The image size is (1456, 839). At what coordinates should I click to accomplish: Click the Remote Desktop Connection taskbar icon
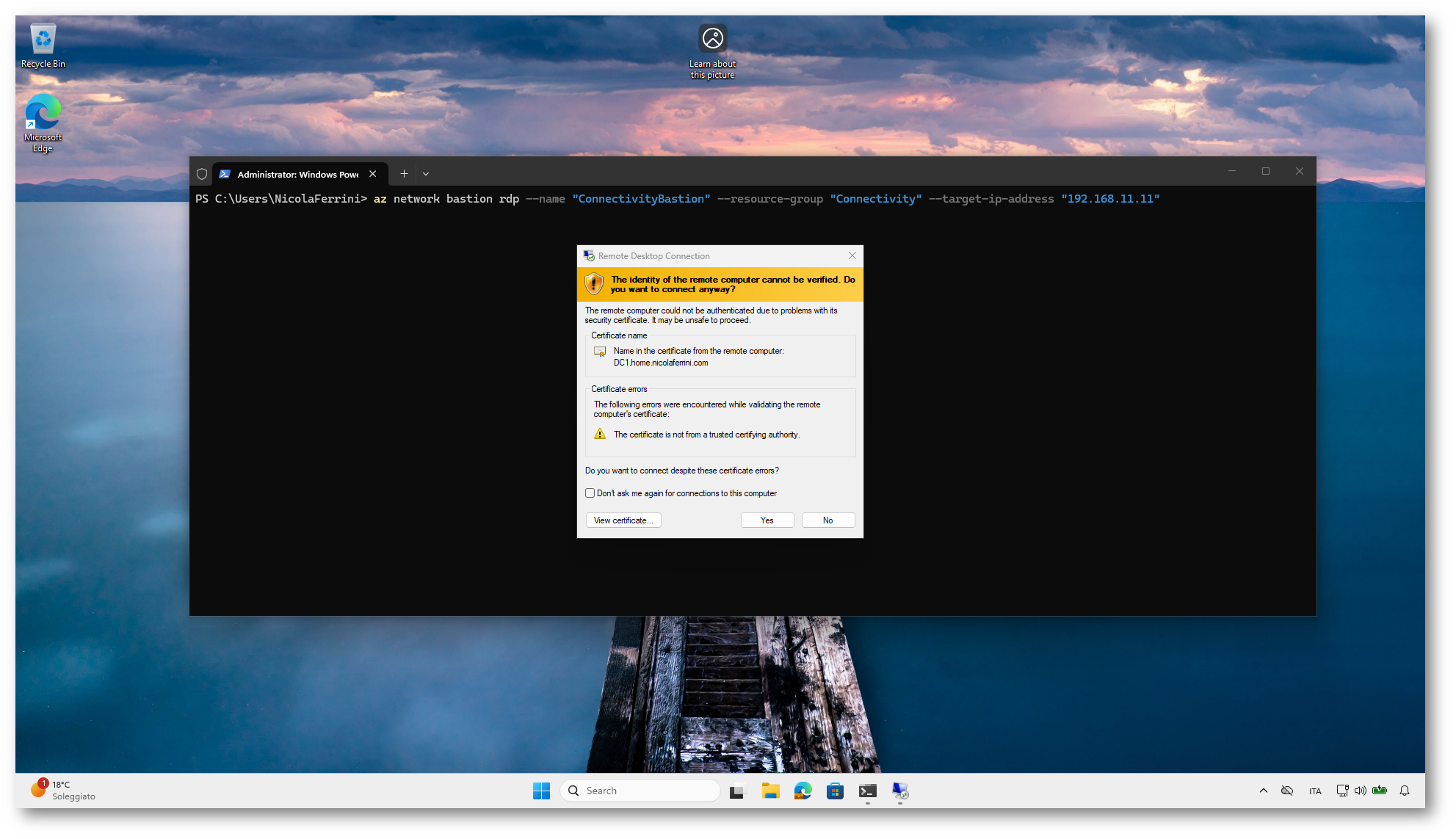point(900,791)
